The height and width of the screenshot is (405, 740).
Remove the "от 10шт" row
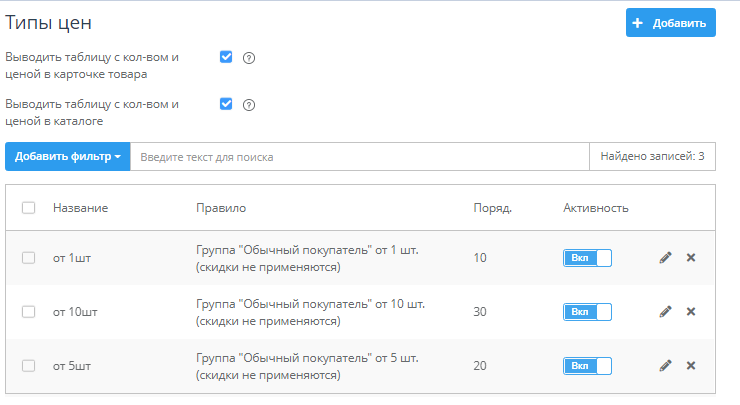click(690, 312)
